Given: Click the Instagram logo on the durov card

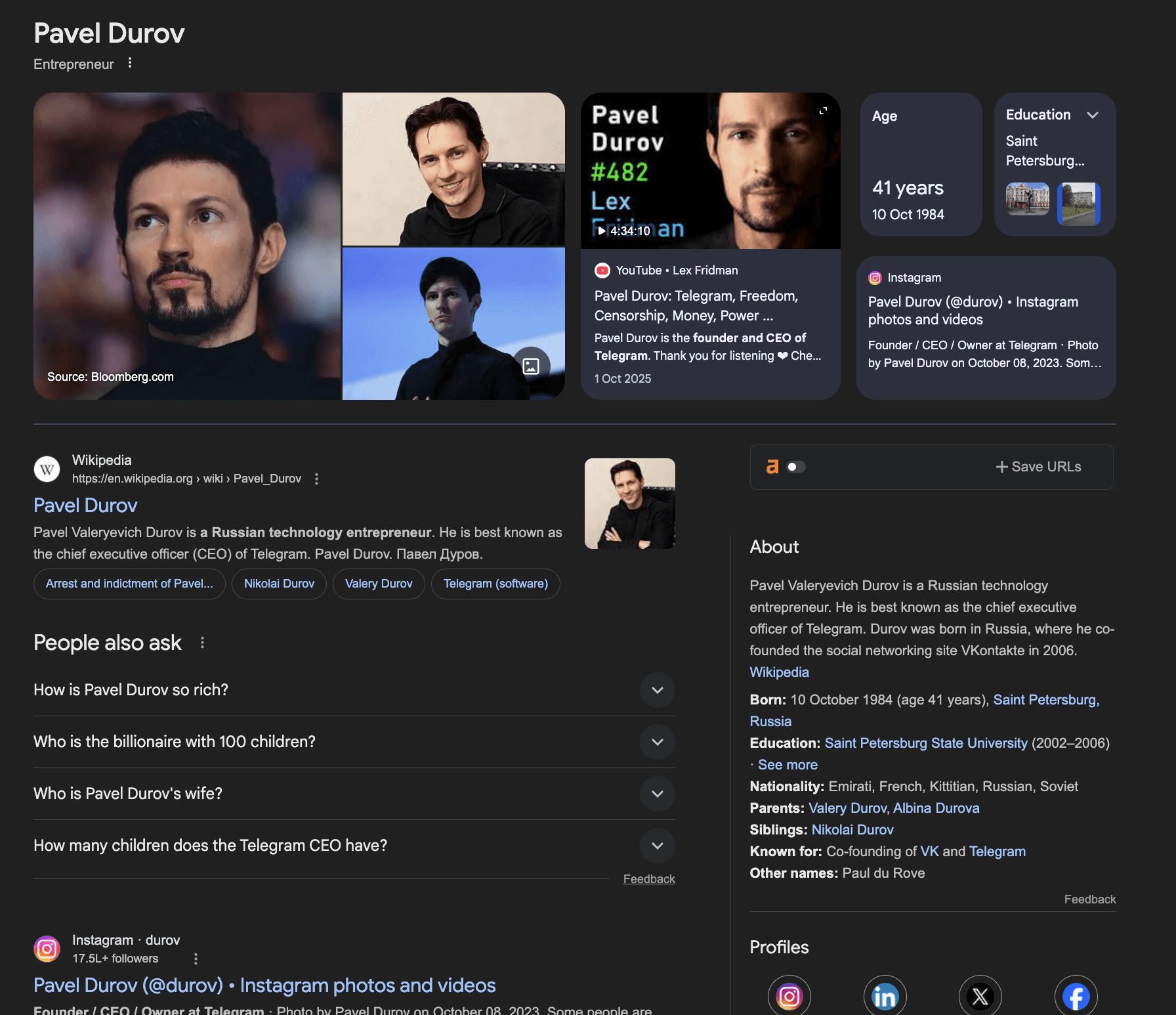Looking at the screenshot, I should click(x=875, y=278).
